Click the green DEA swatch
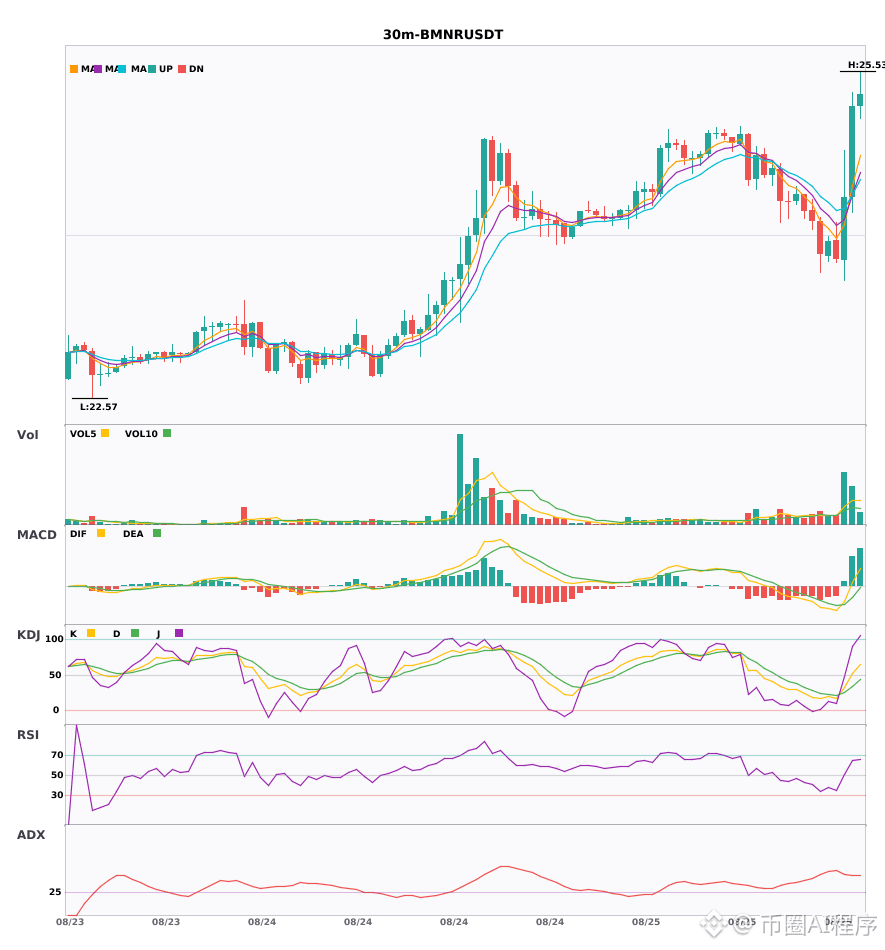The height and width of the screenshot is (950, 885). pos(157,533)
